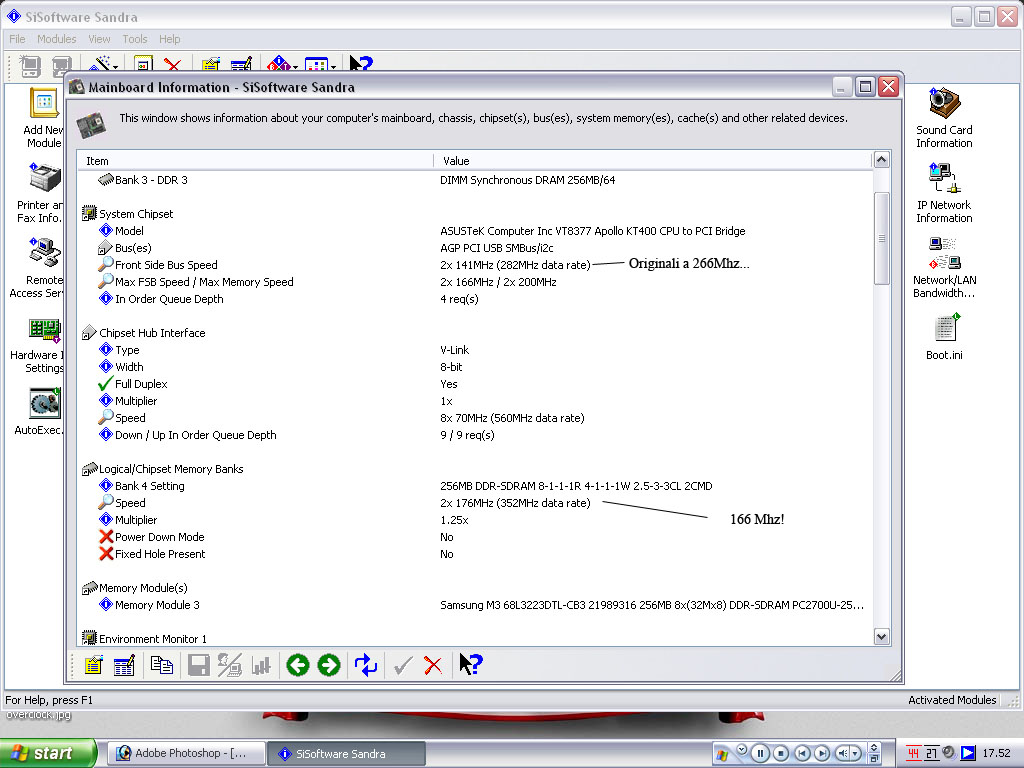Switch to Adobe Photoshop in taskbar

[x=186, y=754]
